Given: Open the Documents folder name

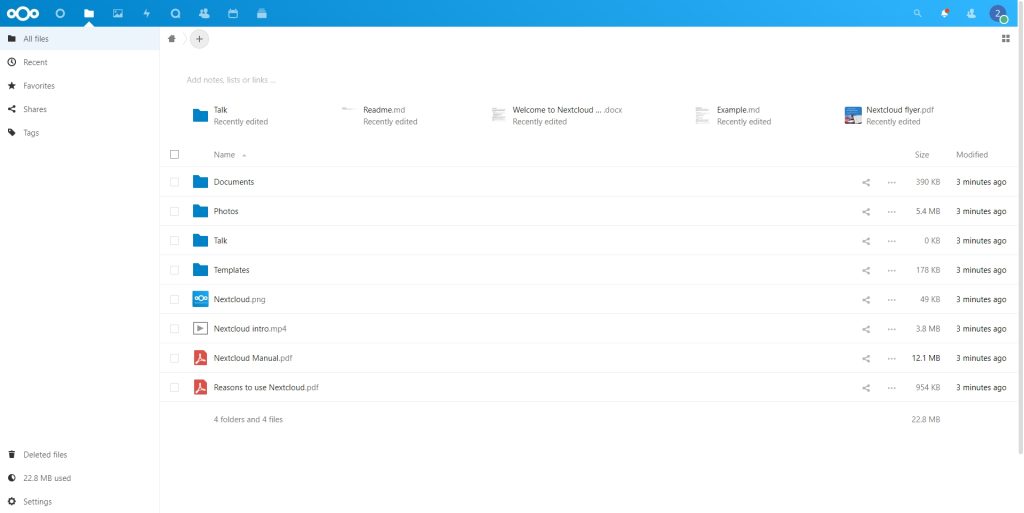Looking at the screenshot, I should (234, 182).
